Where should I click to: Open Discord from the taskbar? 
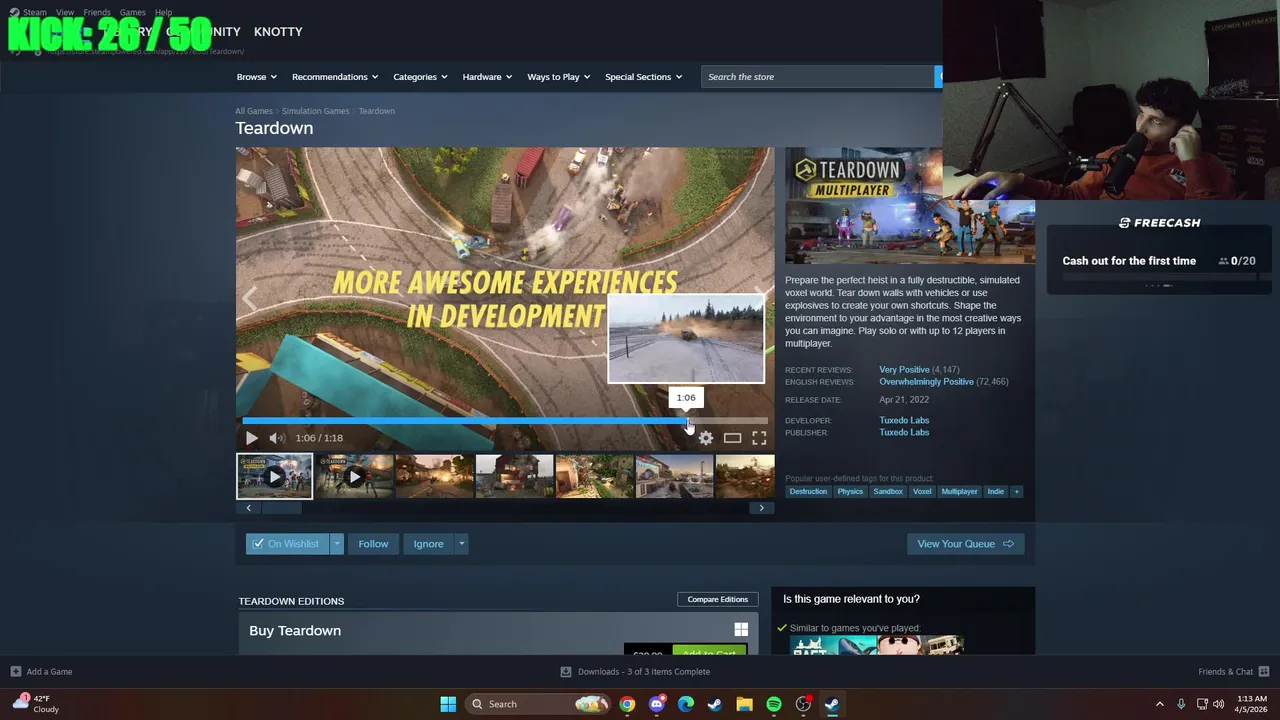656,704
